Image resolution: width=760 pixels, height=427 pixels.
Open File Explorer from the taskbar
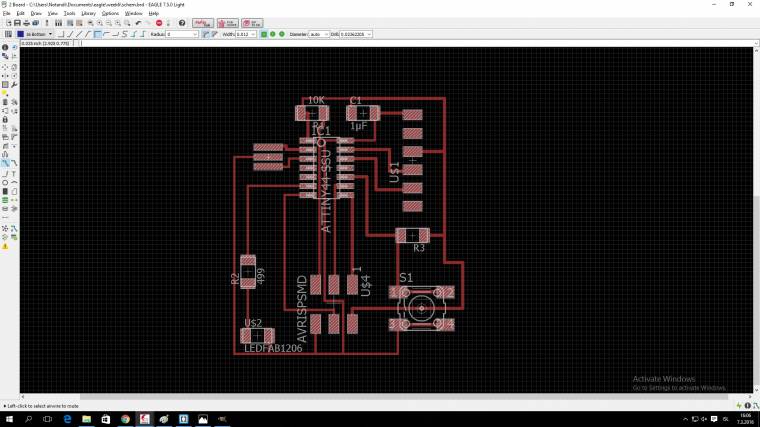pos(86,419)
